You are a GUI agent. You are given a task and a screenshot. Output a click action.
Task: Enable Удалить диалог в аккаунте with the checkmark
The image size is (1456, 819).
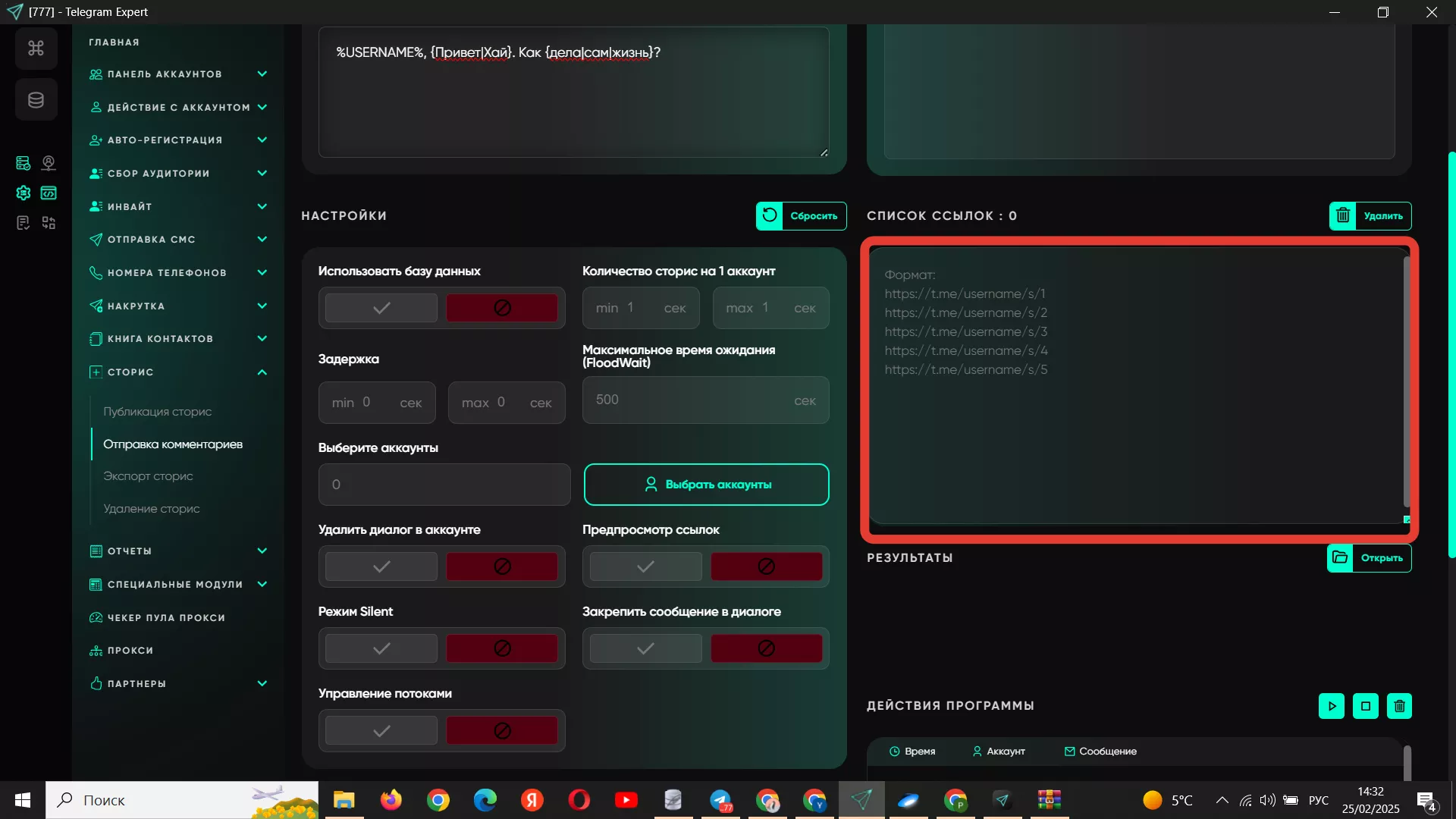click(x=381, y=566)
